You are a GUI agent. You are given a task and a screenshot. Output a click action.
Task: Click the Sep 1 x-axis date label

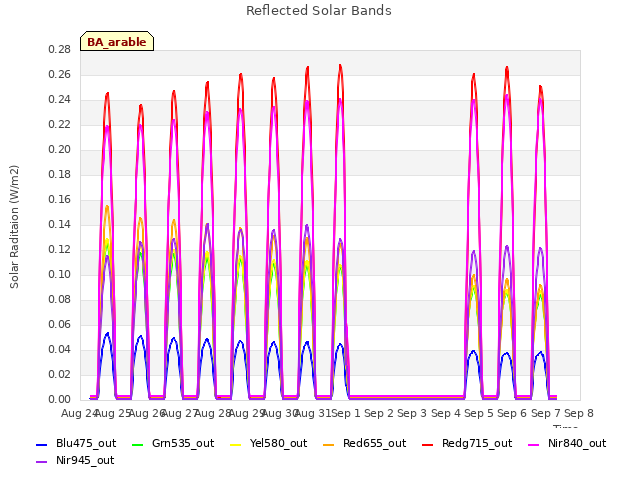tap(346, 413)
